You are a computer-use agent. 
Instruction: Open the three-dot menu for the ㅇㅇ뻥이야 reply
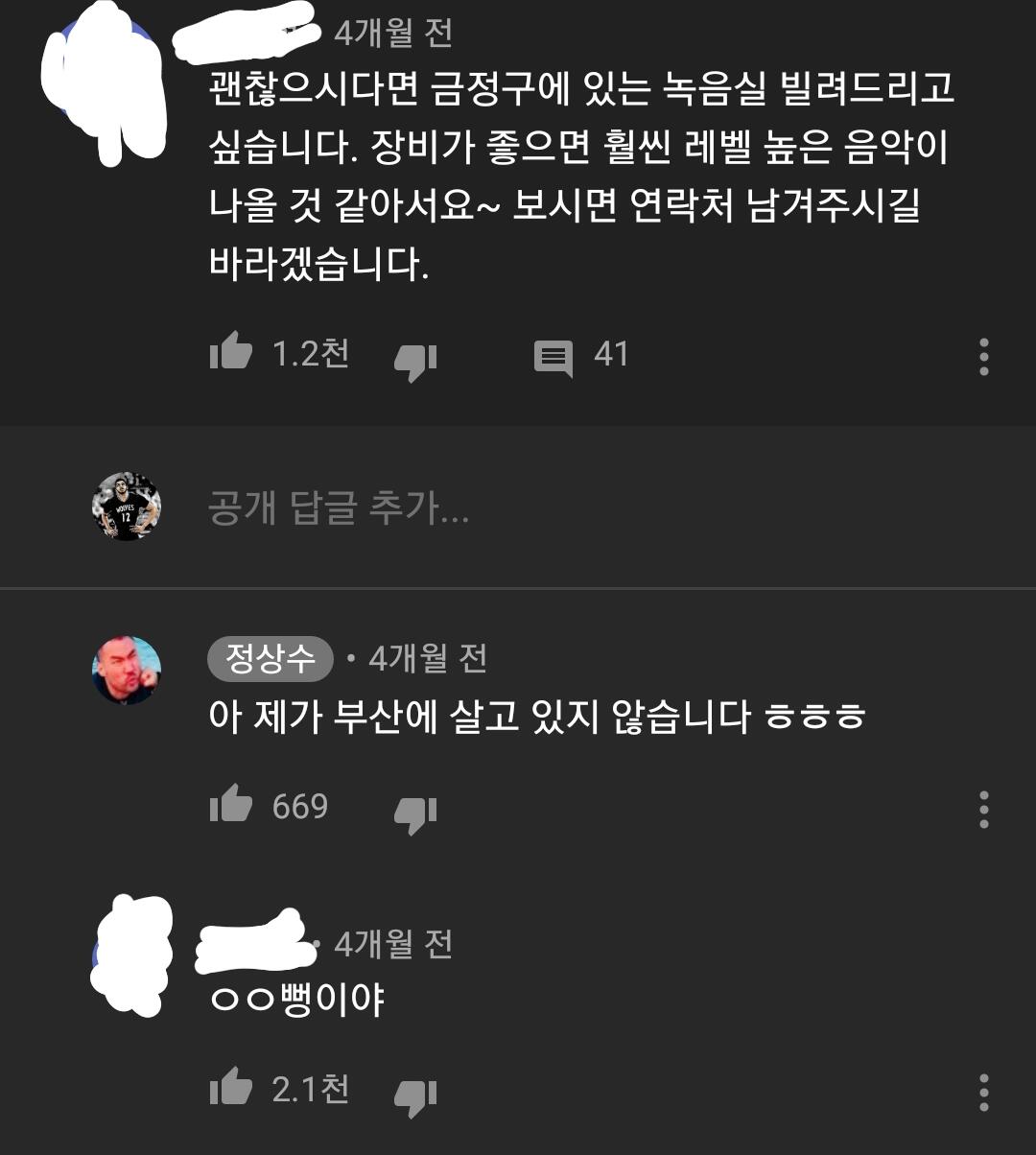983,1093
